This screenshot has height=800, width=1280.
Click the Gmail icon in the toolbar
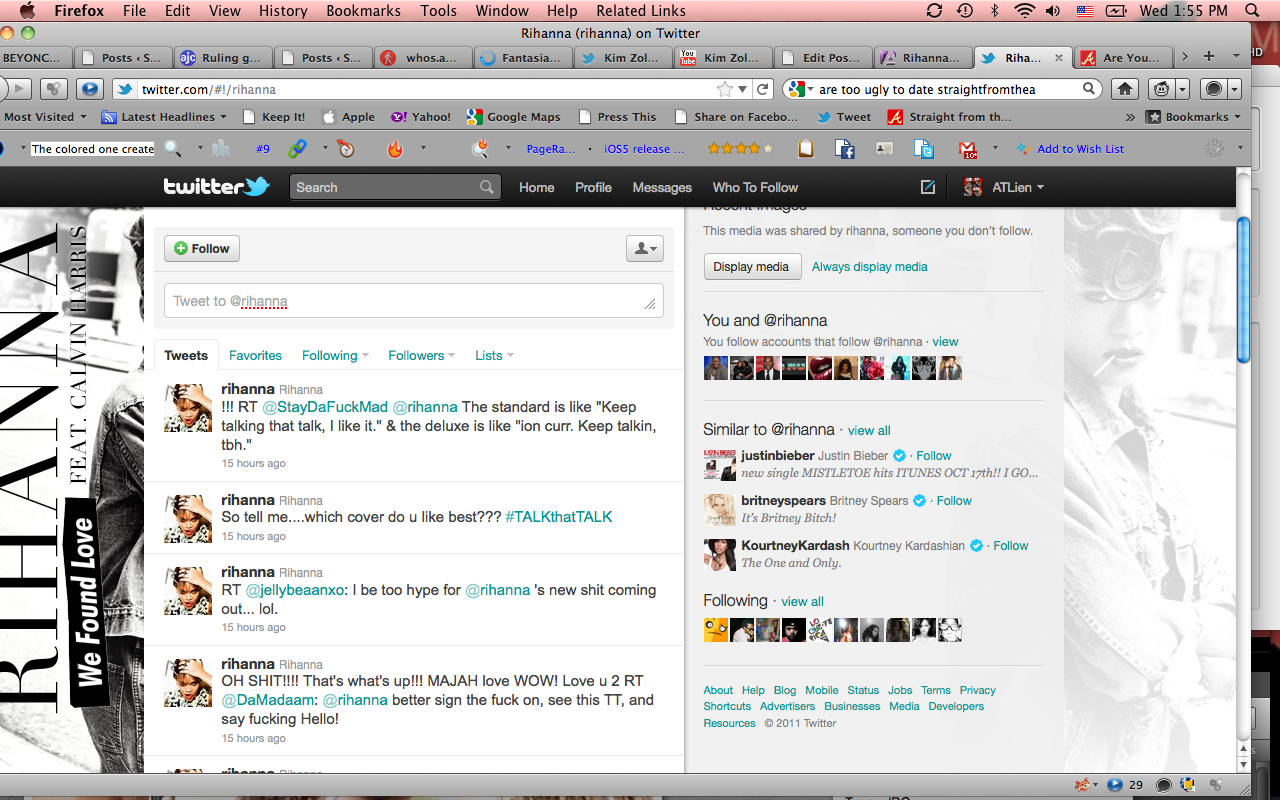point(968,149)
